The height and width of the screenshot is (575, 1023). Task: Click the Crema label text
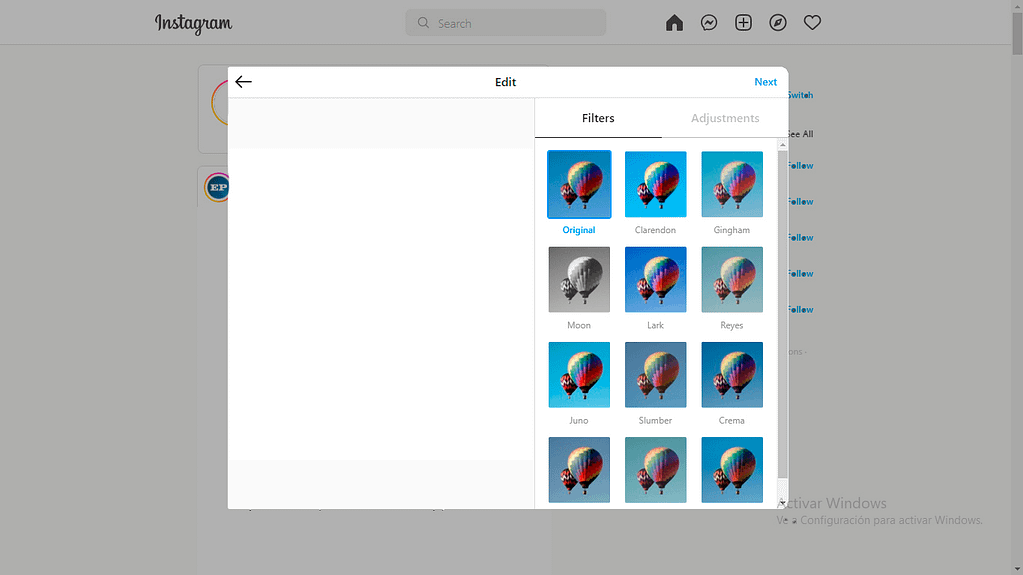tap(731, 420)
